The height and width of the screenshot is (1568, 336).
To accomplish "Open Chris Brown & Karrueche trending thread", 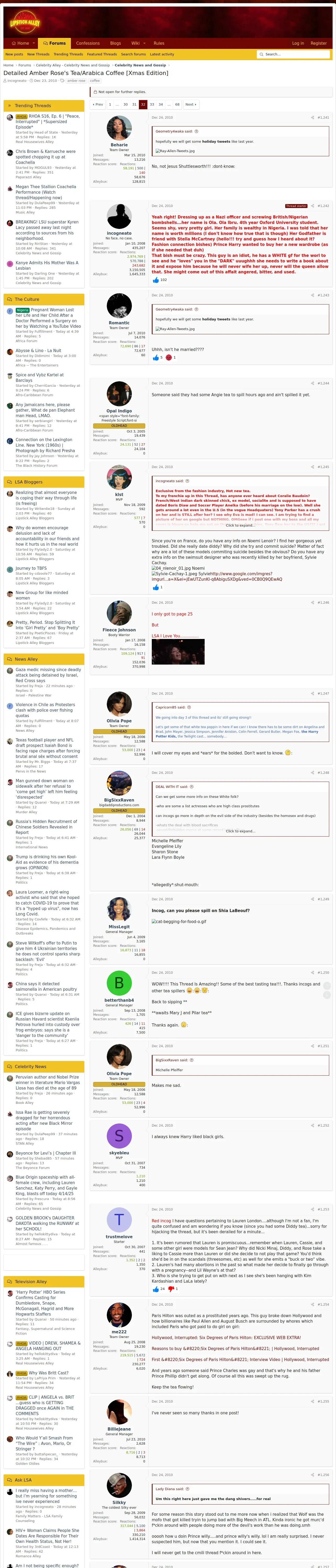I will [46, 157].
